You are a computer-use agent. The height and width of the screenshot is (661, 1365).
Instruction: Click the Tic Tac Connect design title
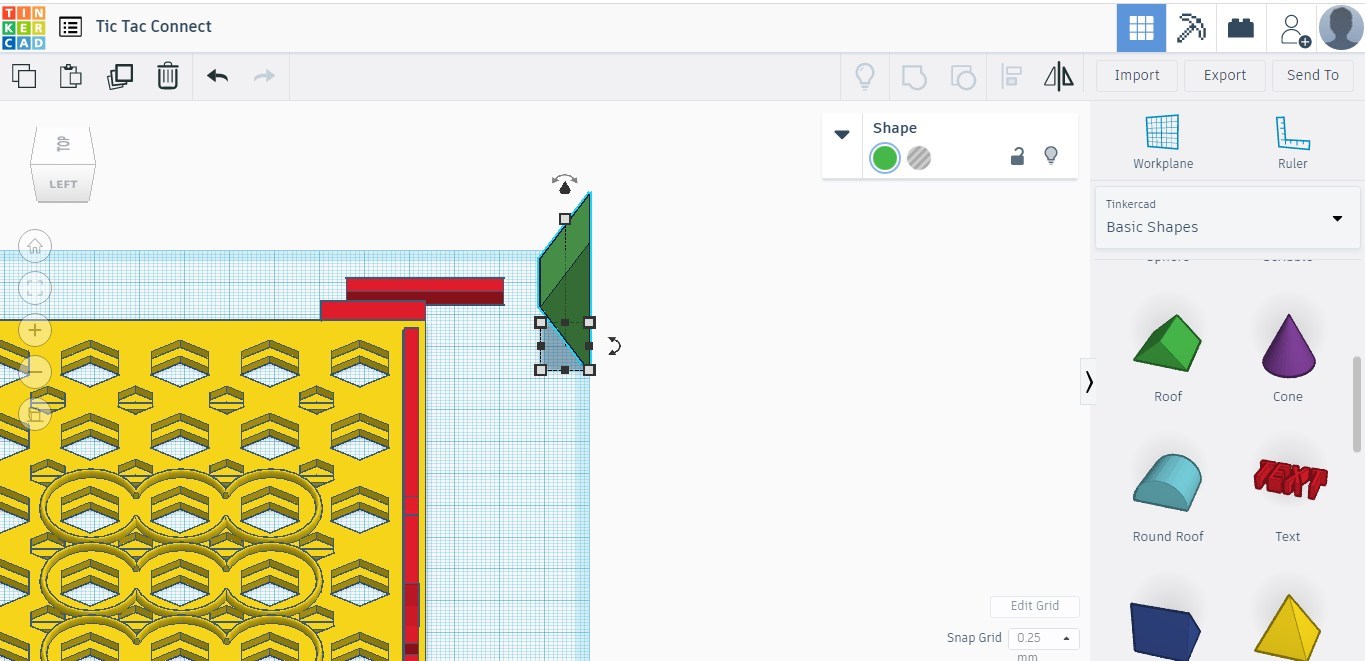pyautogui.click(x=153, y=27)
